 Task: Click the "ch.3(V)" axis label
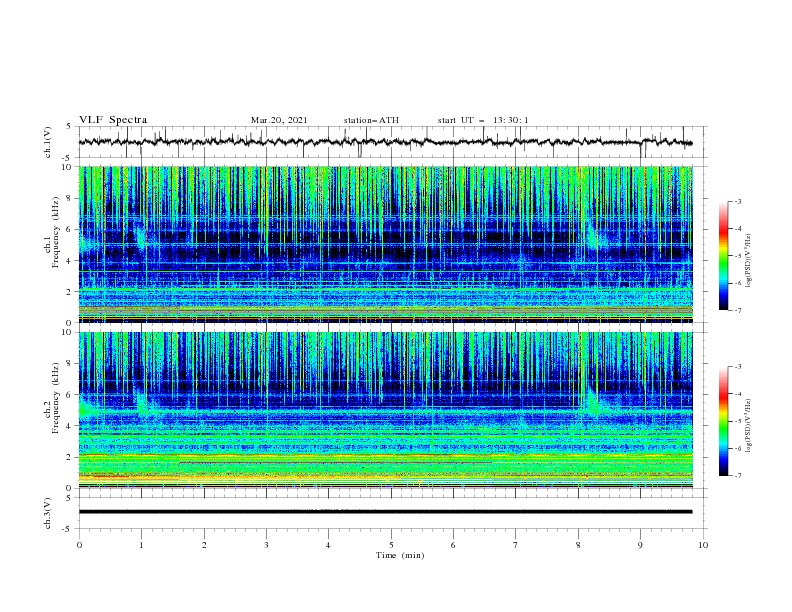(48, 513)
